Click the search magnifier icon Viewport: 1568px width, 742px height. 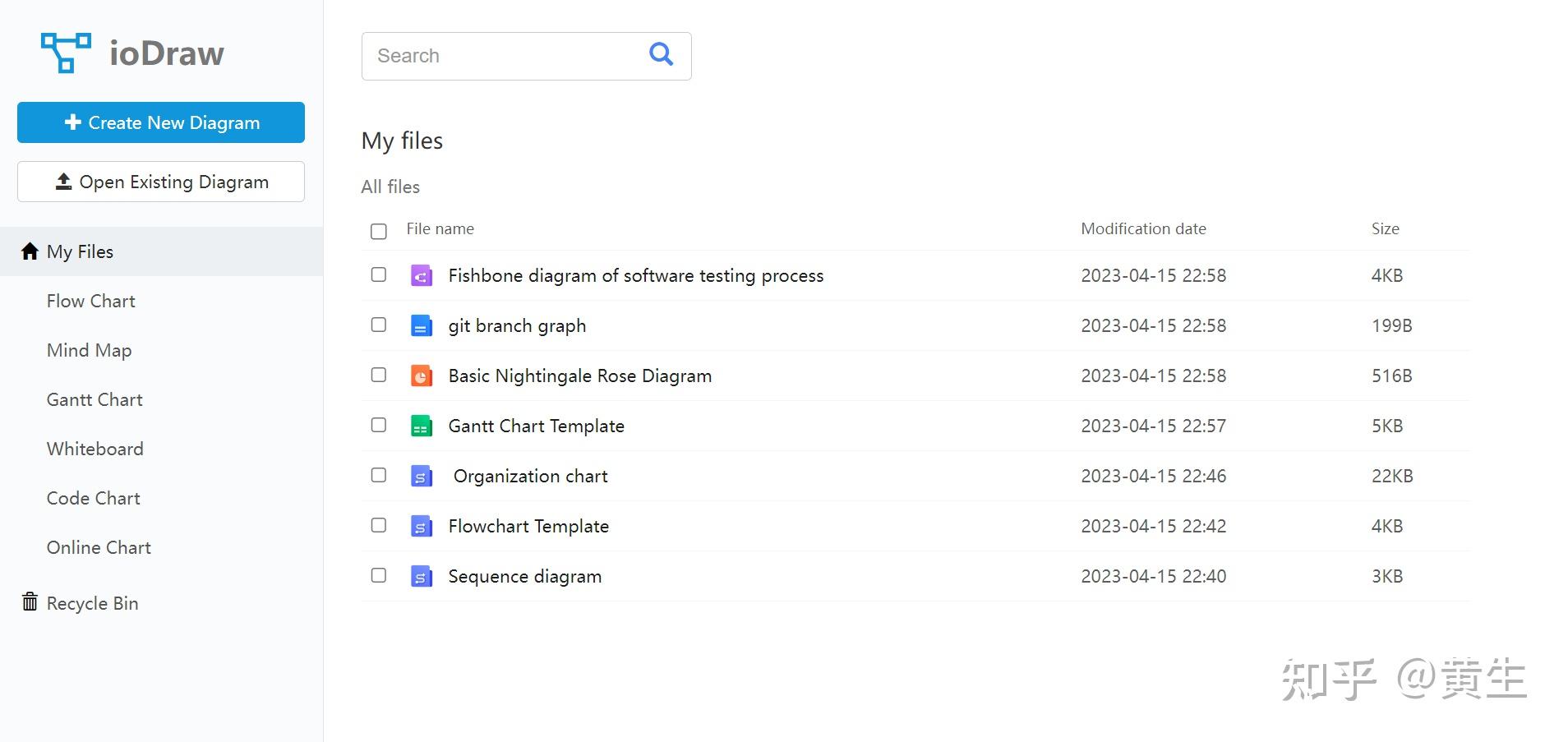(660, 54)
